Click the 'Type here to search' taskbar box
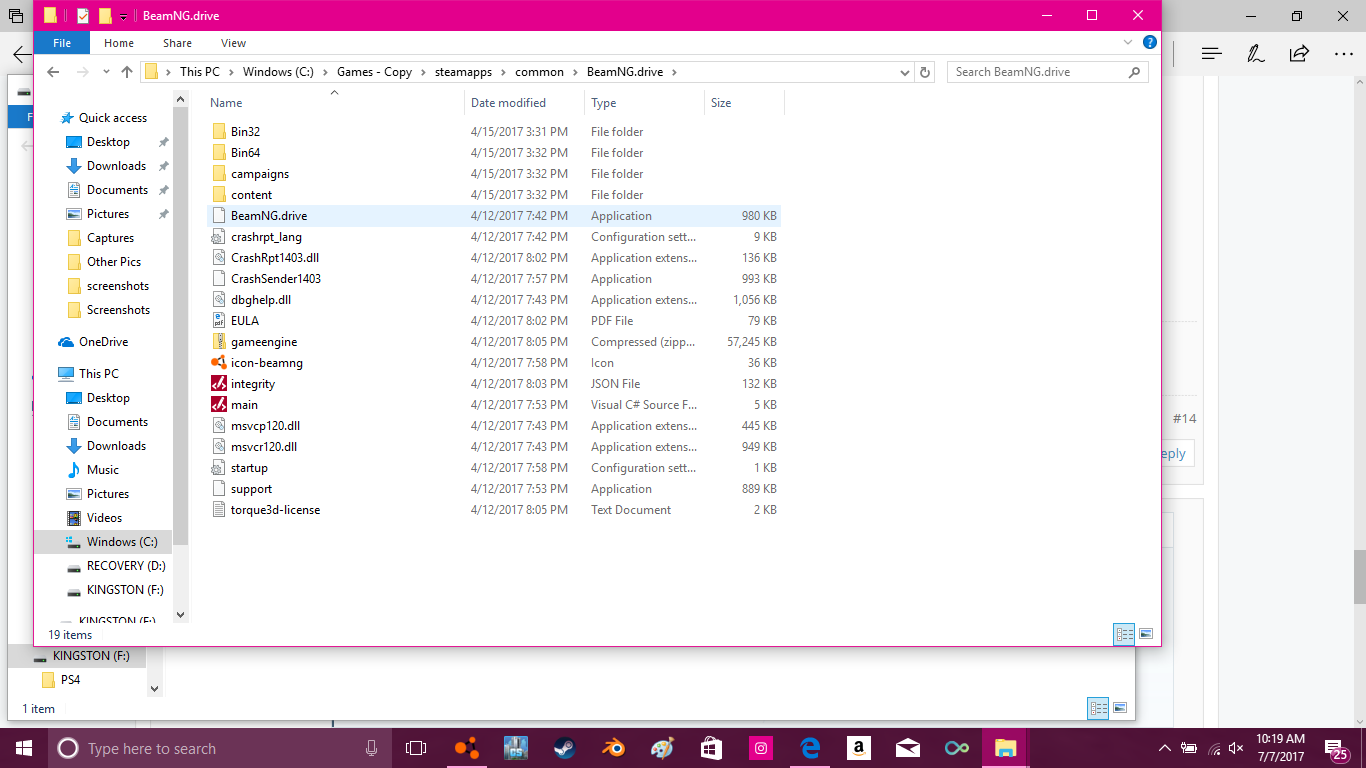Screen dimensions: 1366x768 [x=221, y=748]
